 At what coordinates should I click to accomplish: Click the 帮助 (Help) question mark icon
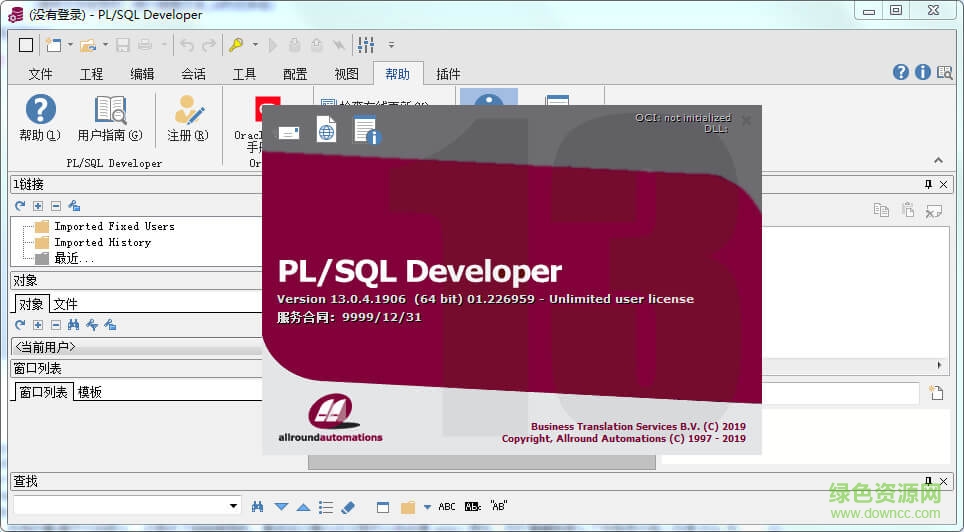point(40,110)
